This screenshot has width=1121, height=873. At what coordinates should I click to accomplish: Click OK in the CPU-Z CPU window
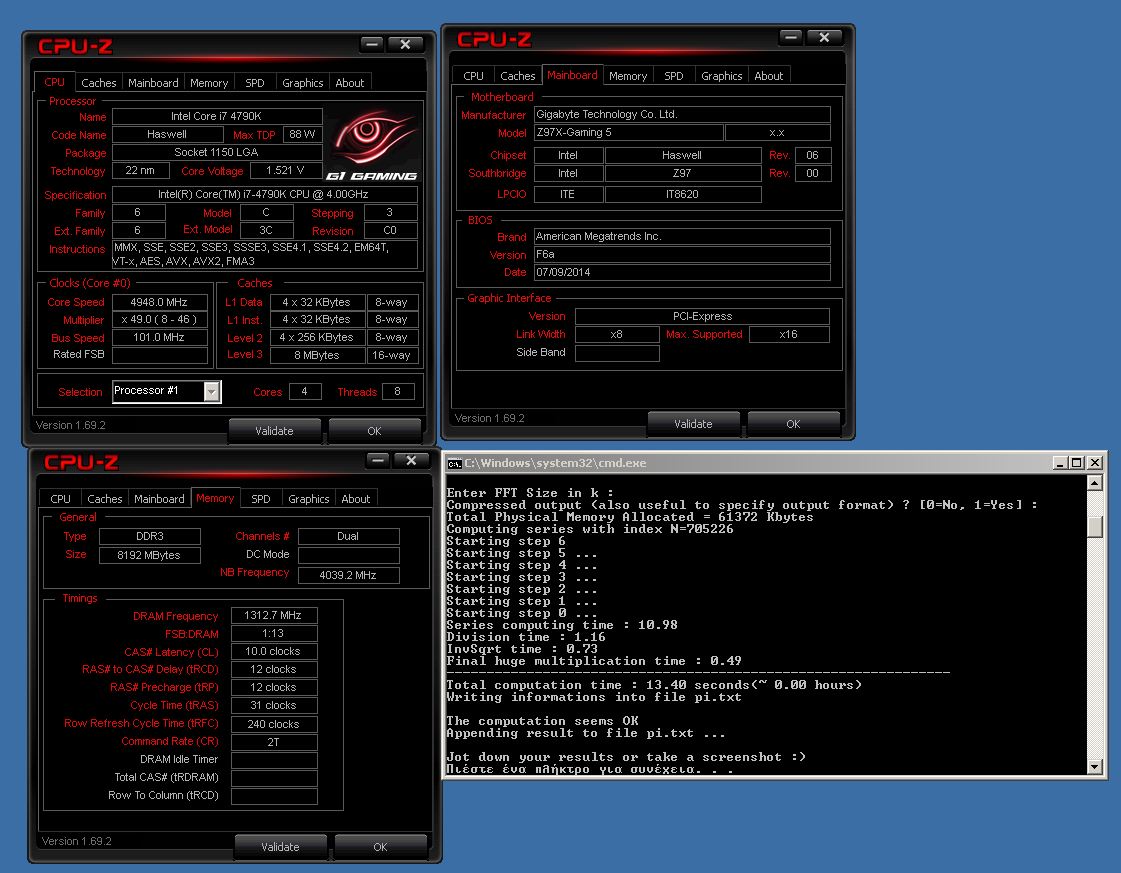tap(375, 431)
